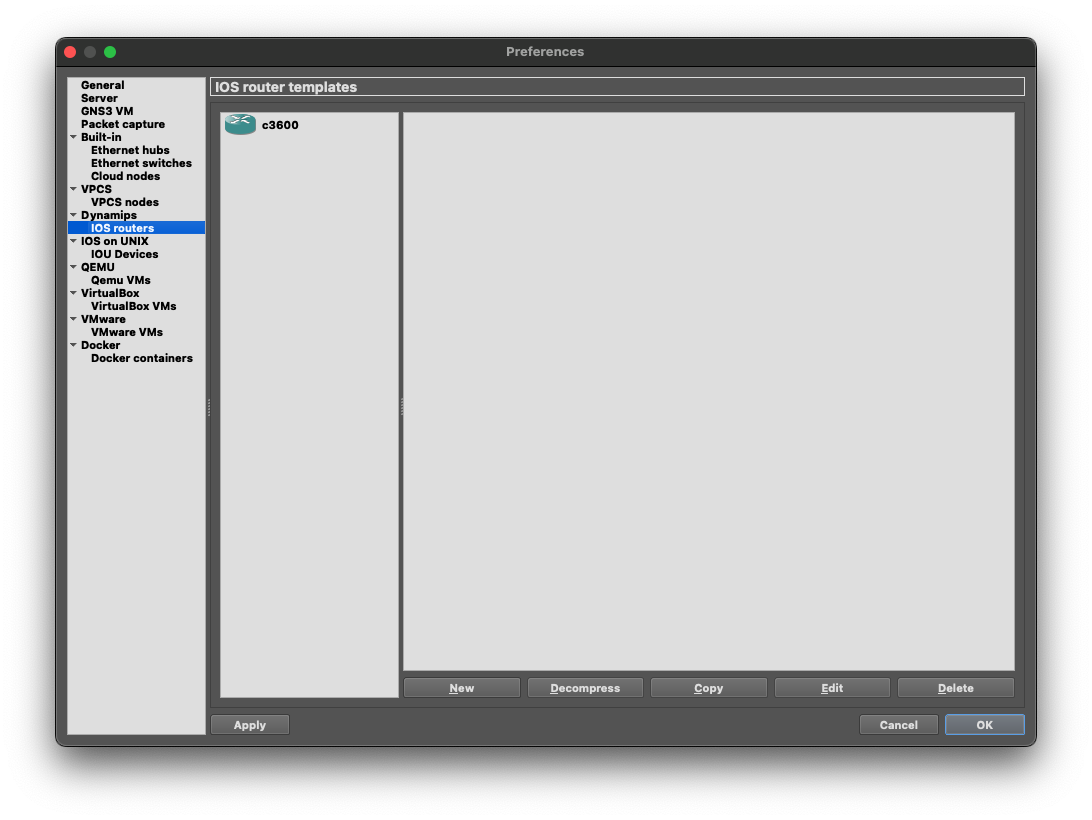
Task: Decompress the selected IOS image
Action: 585,687
